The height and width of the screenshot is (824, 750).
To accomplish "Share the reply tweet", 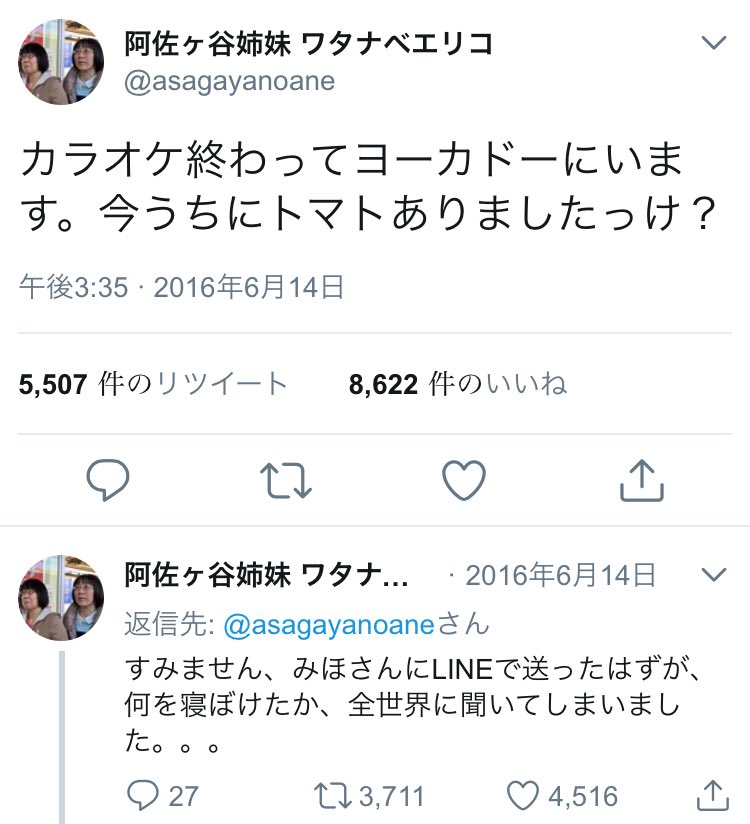I will tap(709, 795).
